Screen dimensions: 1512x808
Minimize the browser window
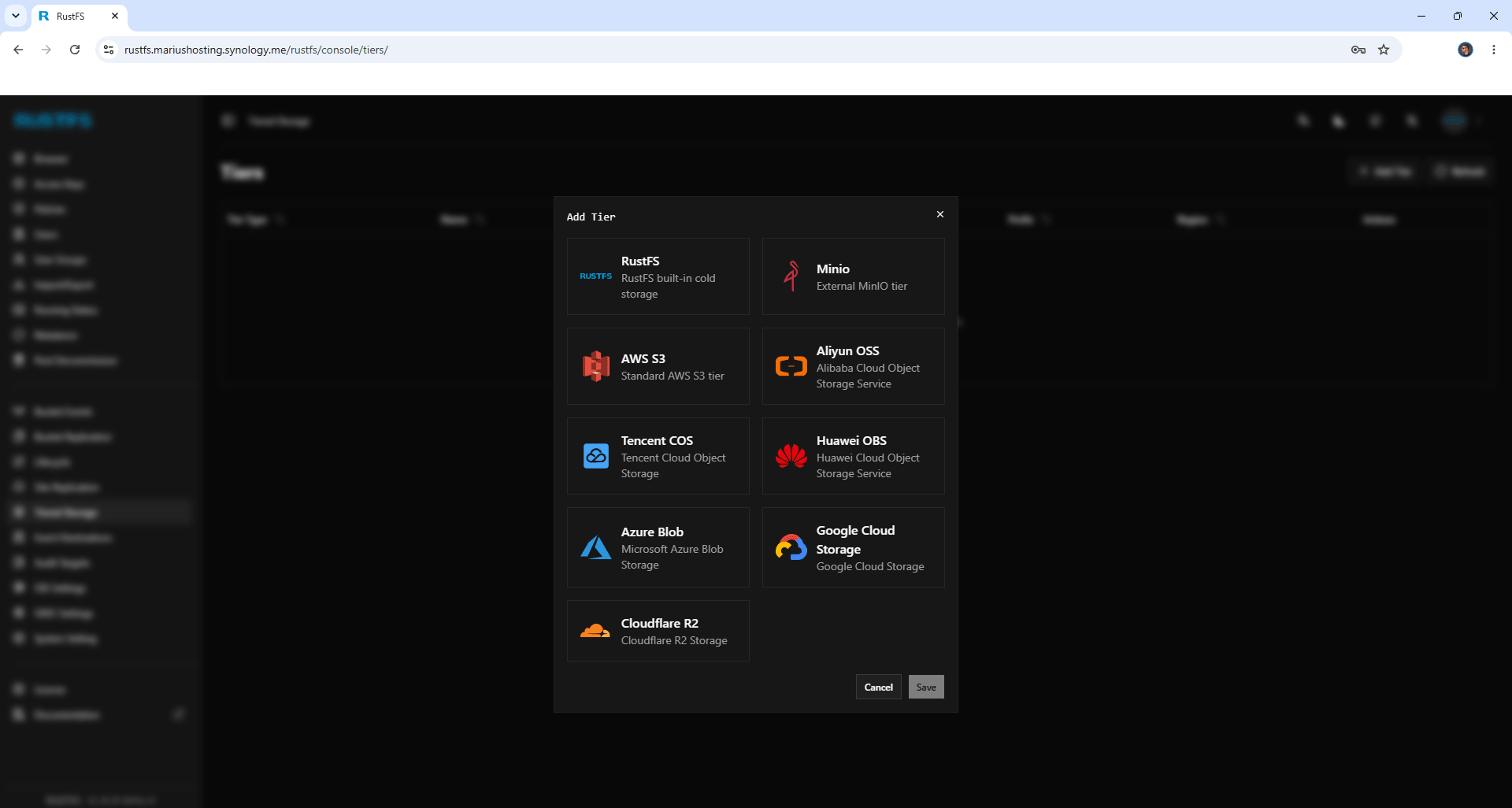(x=1421, y=16)
